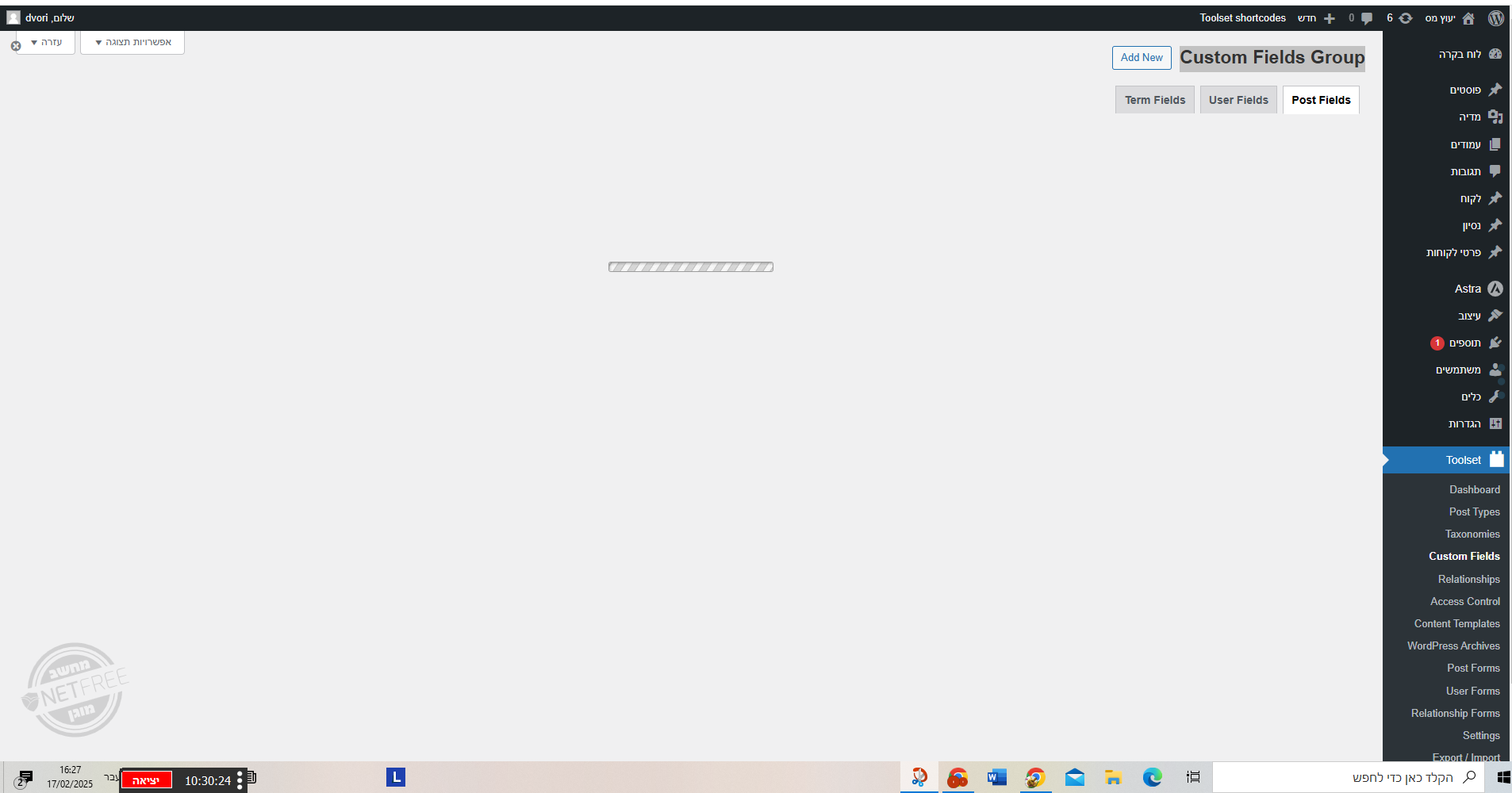Viewport: 1512px width, 793px height.
Task: Close the small X icon near help
Action: click(x=15, y=46)
